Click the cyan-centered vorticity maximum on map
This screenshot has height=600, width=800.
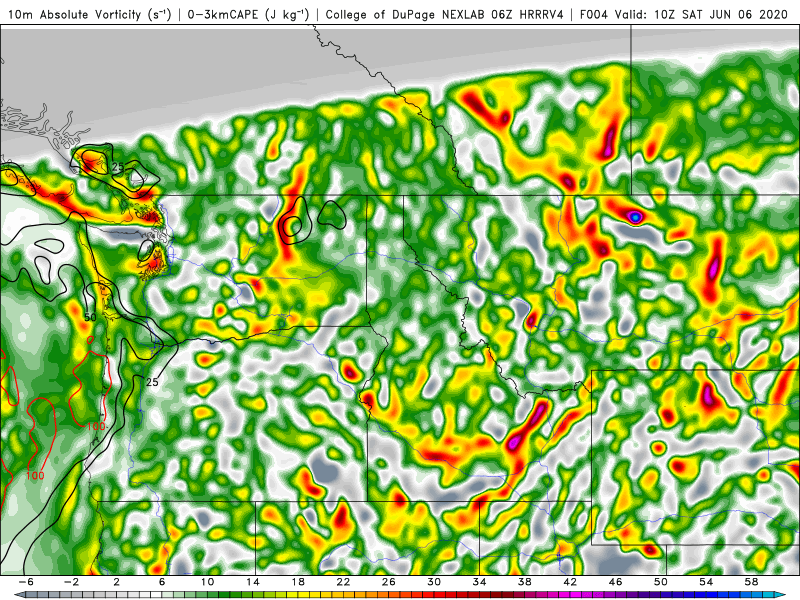pyautogui.click(x=635, y=217)
